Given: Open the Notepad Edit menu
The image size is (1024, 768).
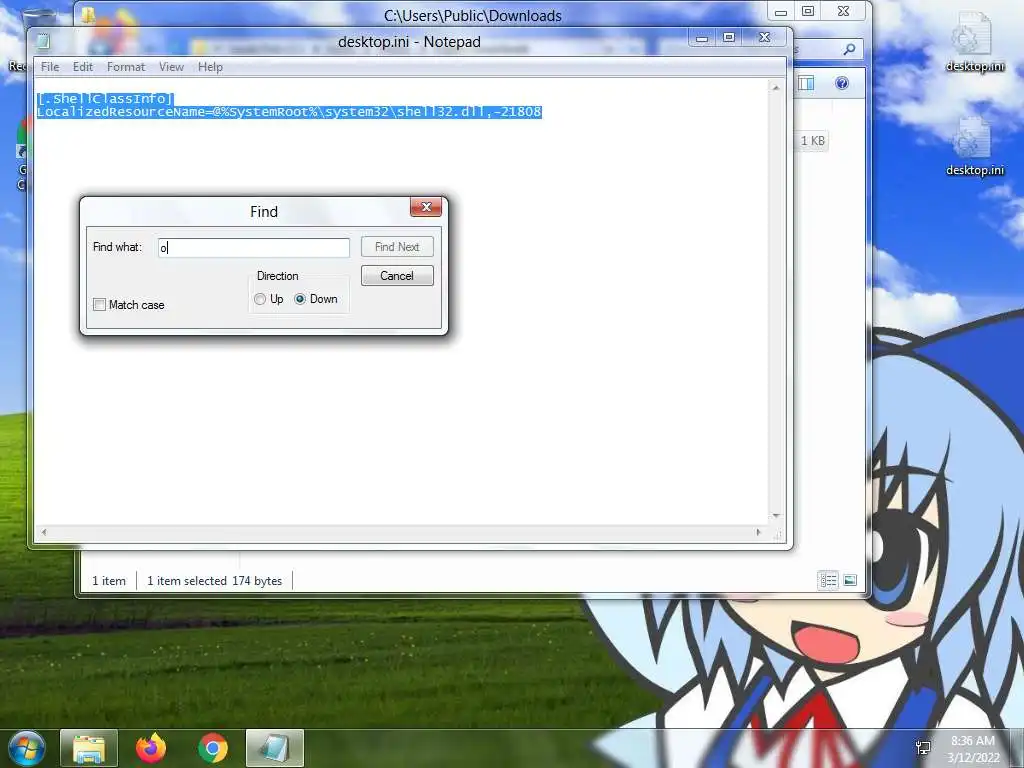Looking at the screenshot, I should [82, 67].
